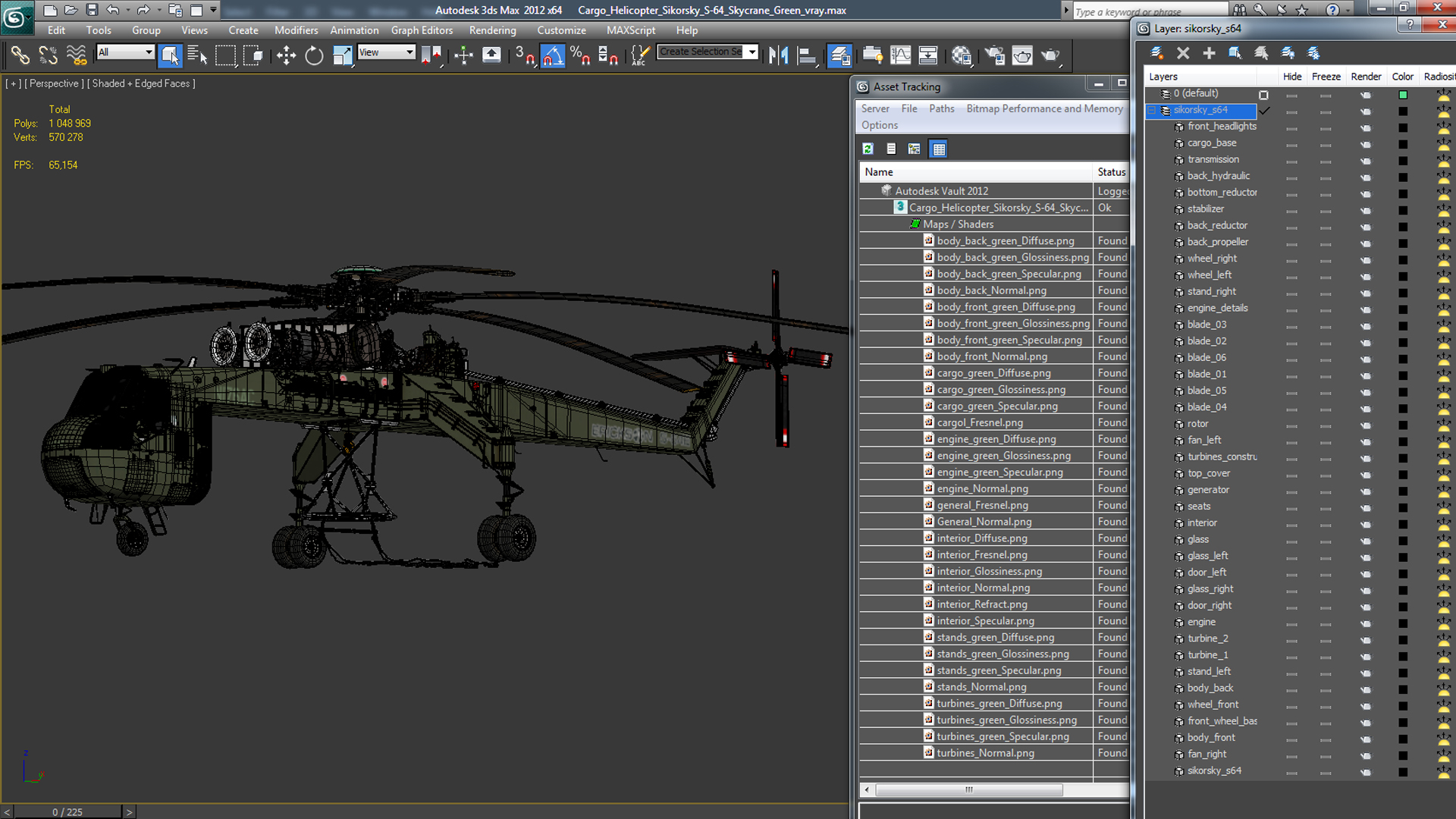
Task: Set 0 (default) as current layer checkbox
Action: coord(1263,95)
